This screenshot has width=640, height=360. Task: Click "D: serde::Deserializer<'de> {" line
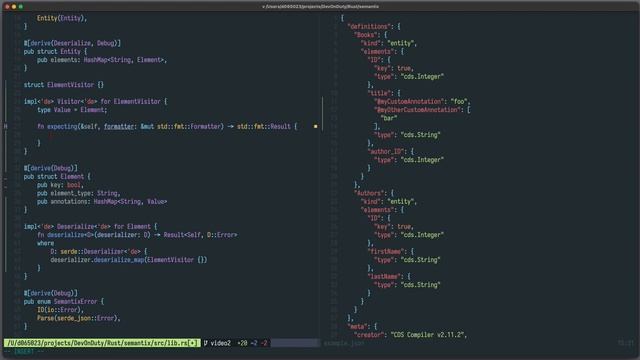pos(98,251)
